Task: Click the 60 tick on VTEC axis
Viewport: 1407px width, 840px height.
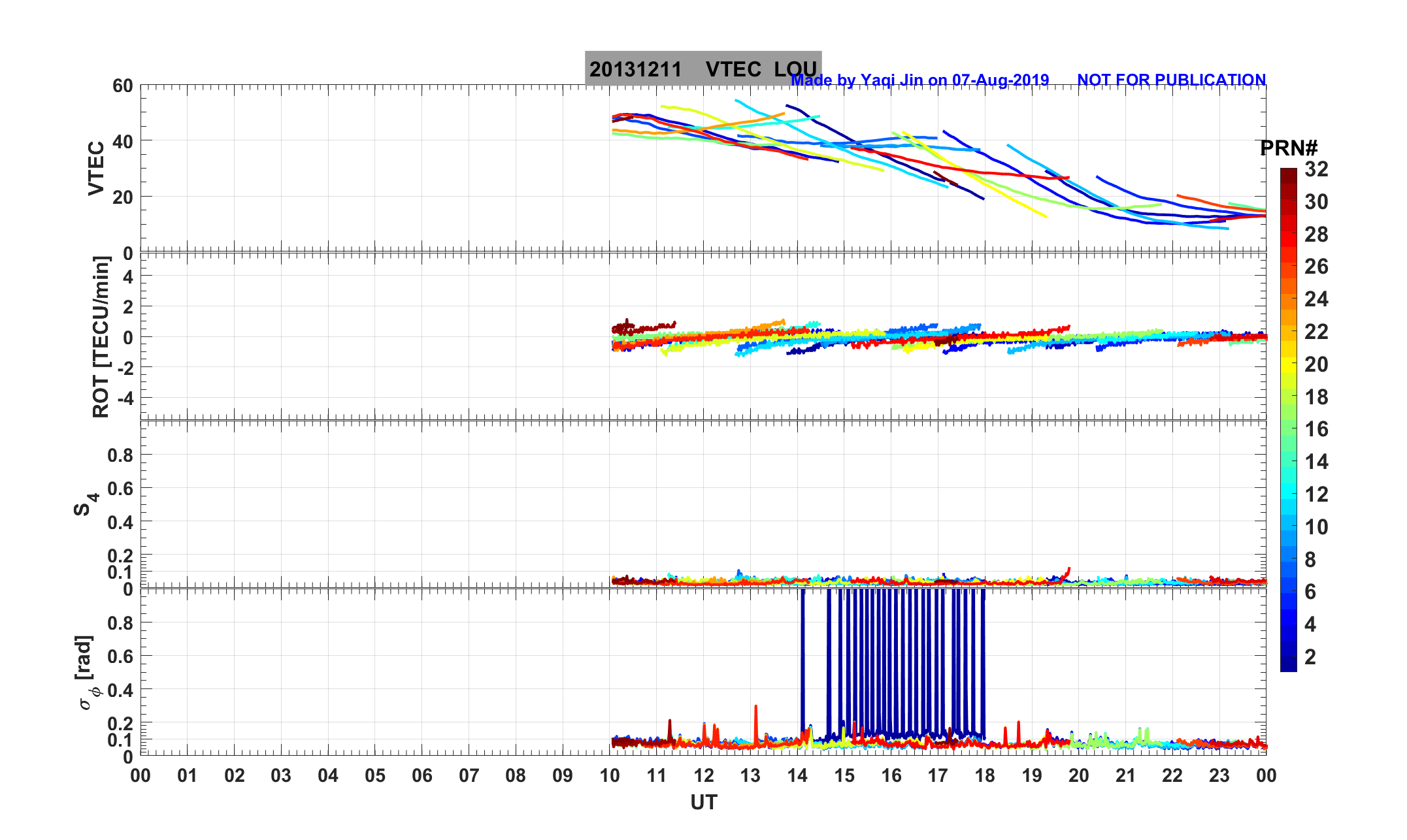Action: coord(122,86)
